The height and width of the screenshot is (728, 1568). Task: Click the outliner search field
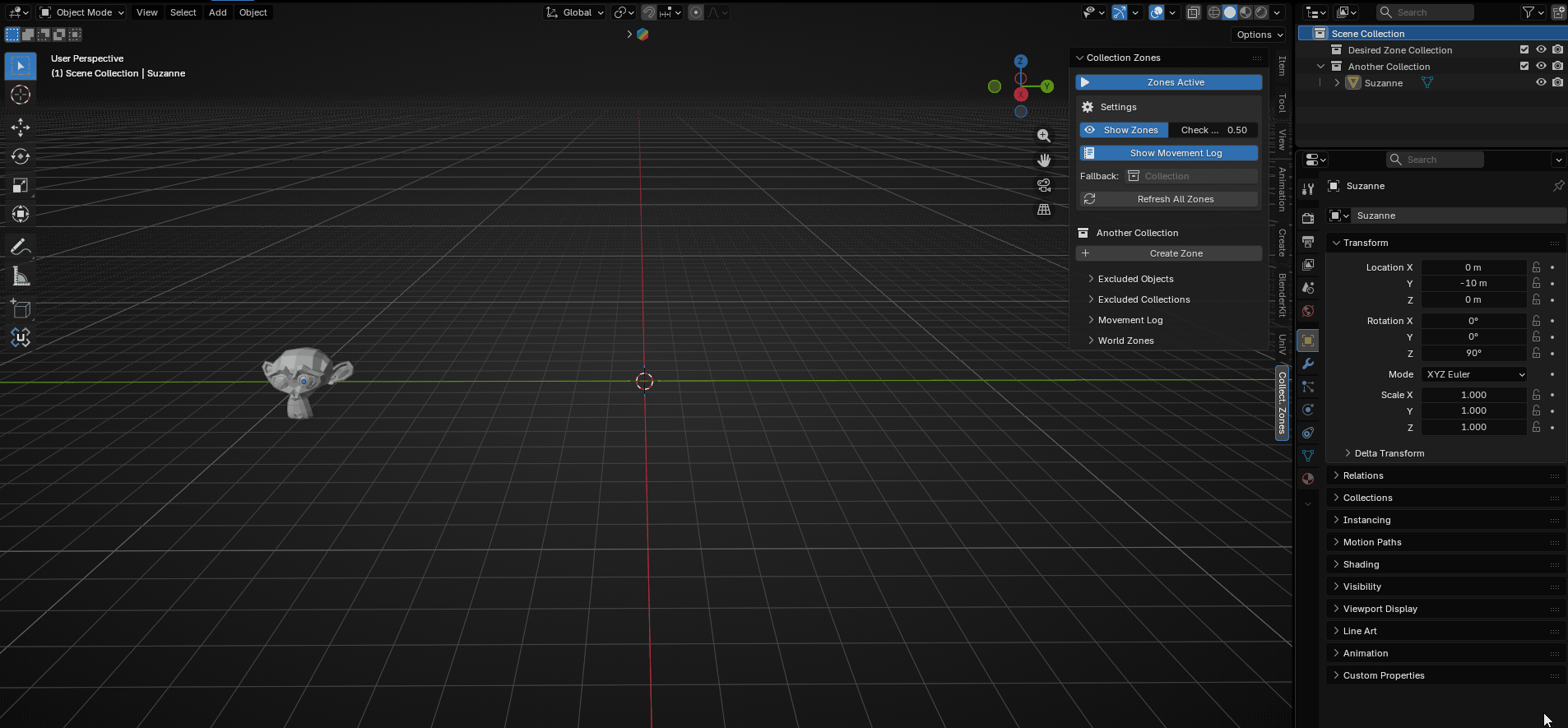1425,12
